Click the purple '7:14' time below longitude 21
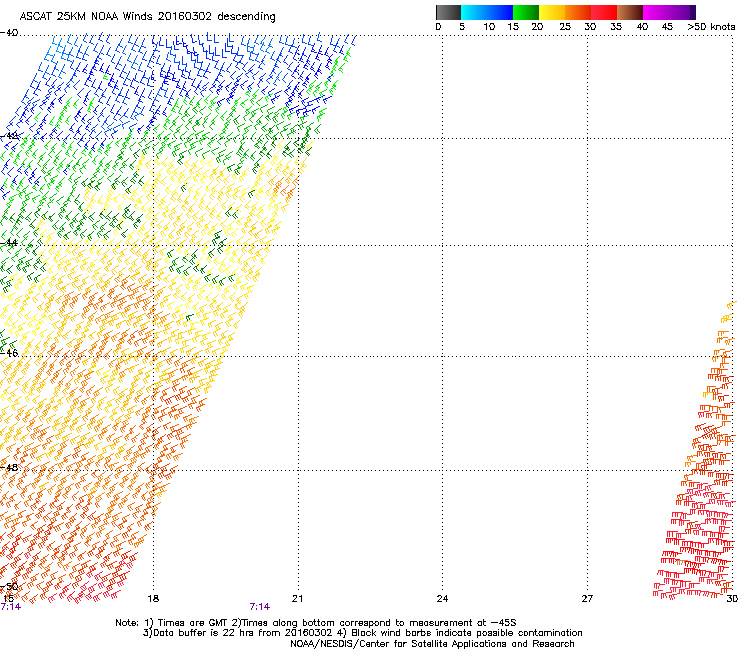The width and height of the screenshot is (740, 650). pos(260,607)
